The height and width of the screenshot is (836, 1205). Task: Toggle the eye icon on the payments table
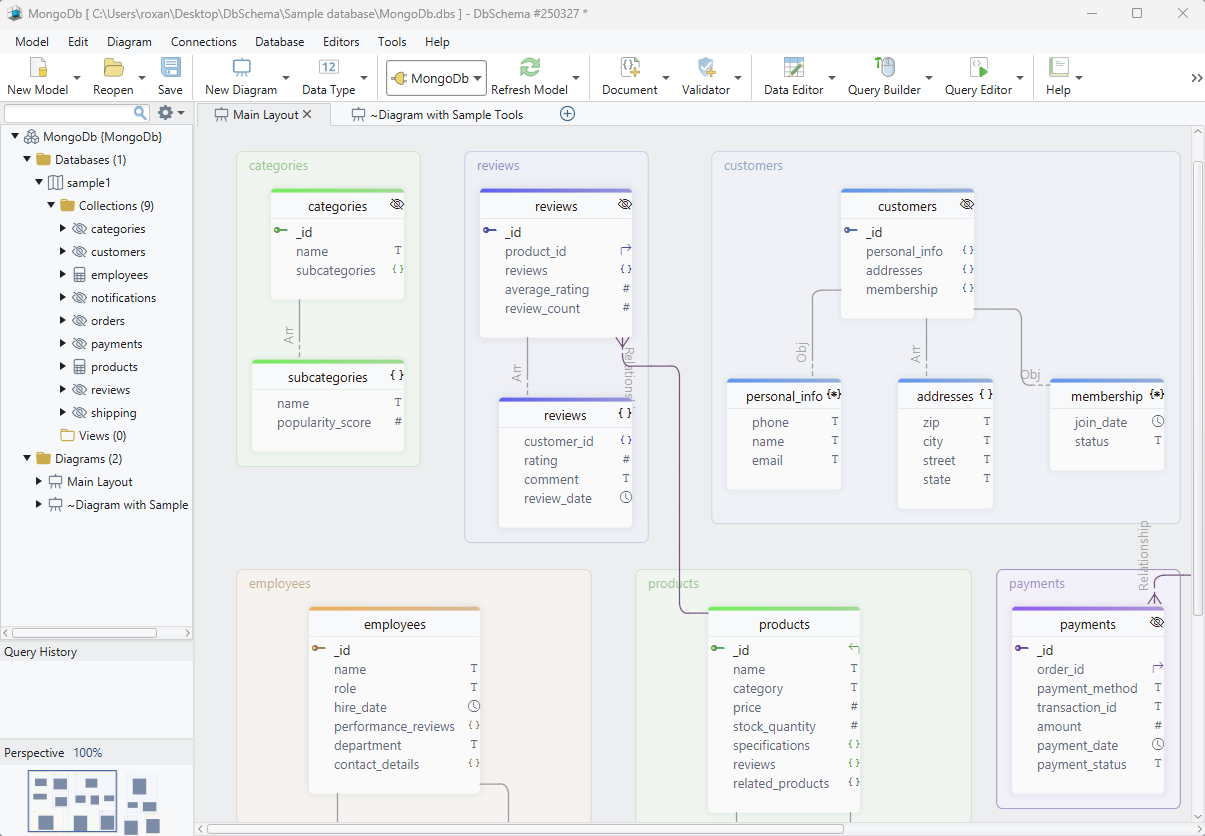point(1157,622)
